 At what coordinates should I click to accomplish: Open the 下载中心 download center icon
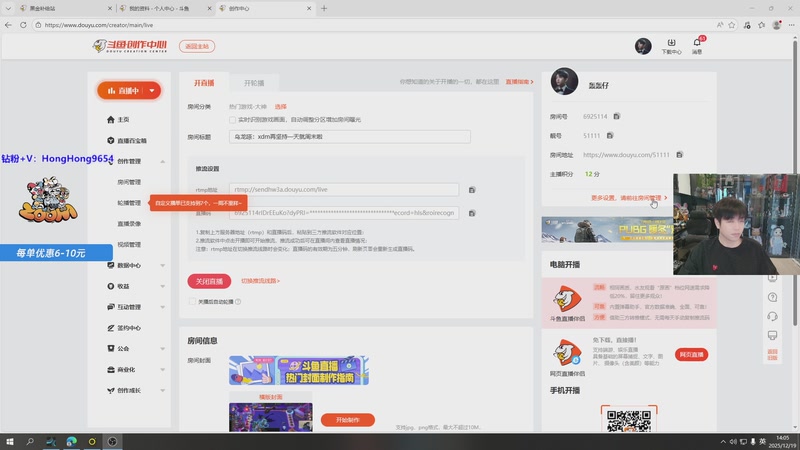tap(672, 46)
